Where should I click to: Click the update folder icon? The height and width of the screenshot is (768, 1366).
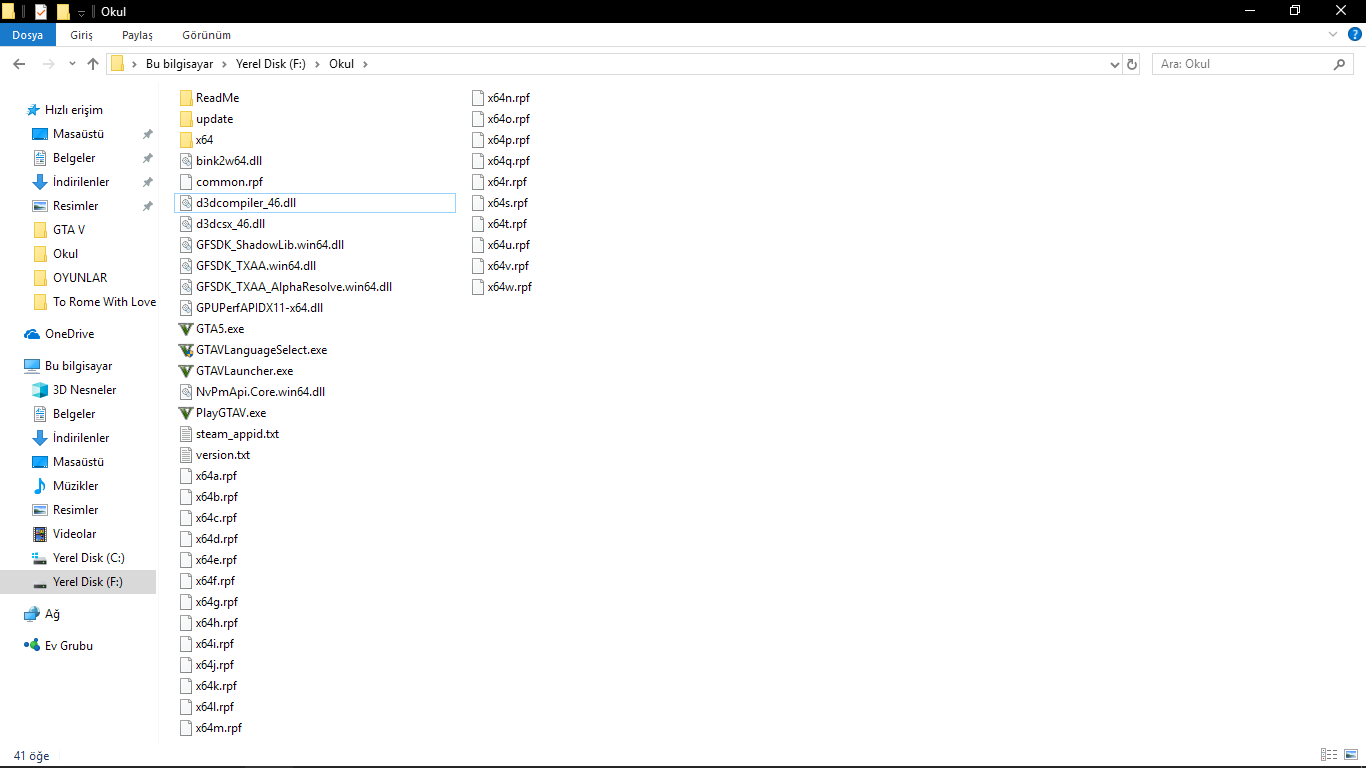[x=185, y=119]
